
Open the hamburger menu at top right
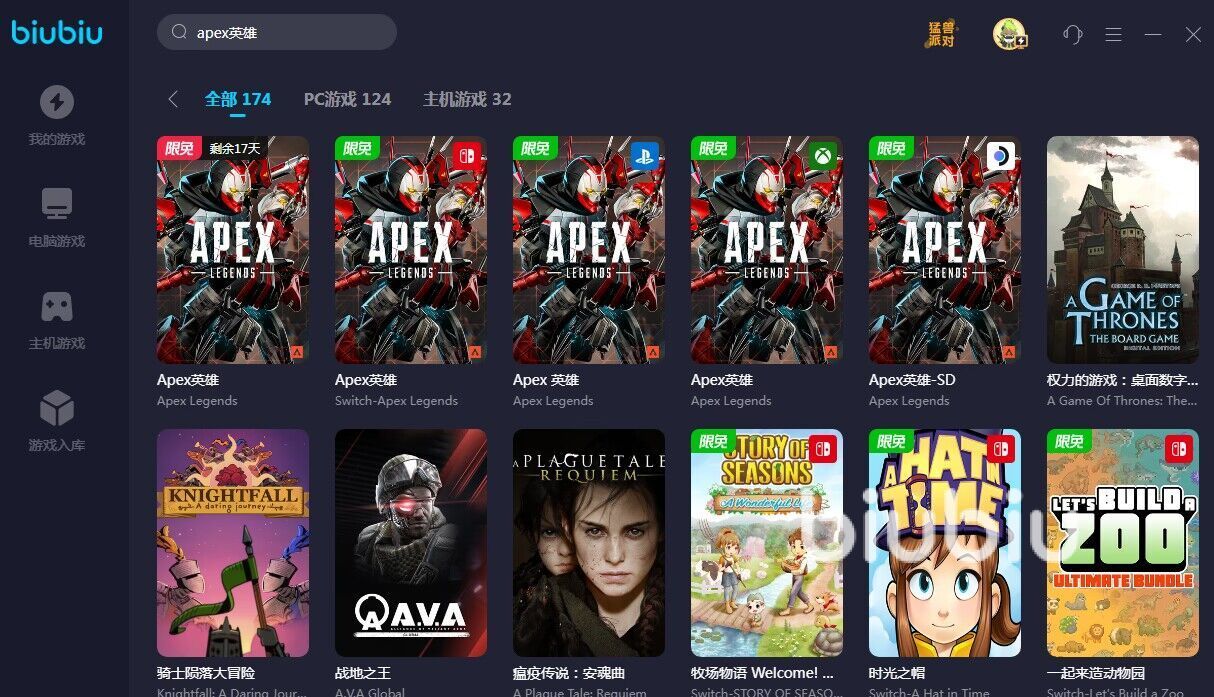coord(1113,34)
